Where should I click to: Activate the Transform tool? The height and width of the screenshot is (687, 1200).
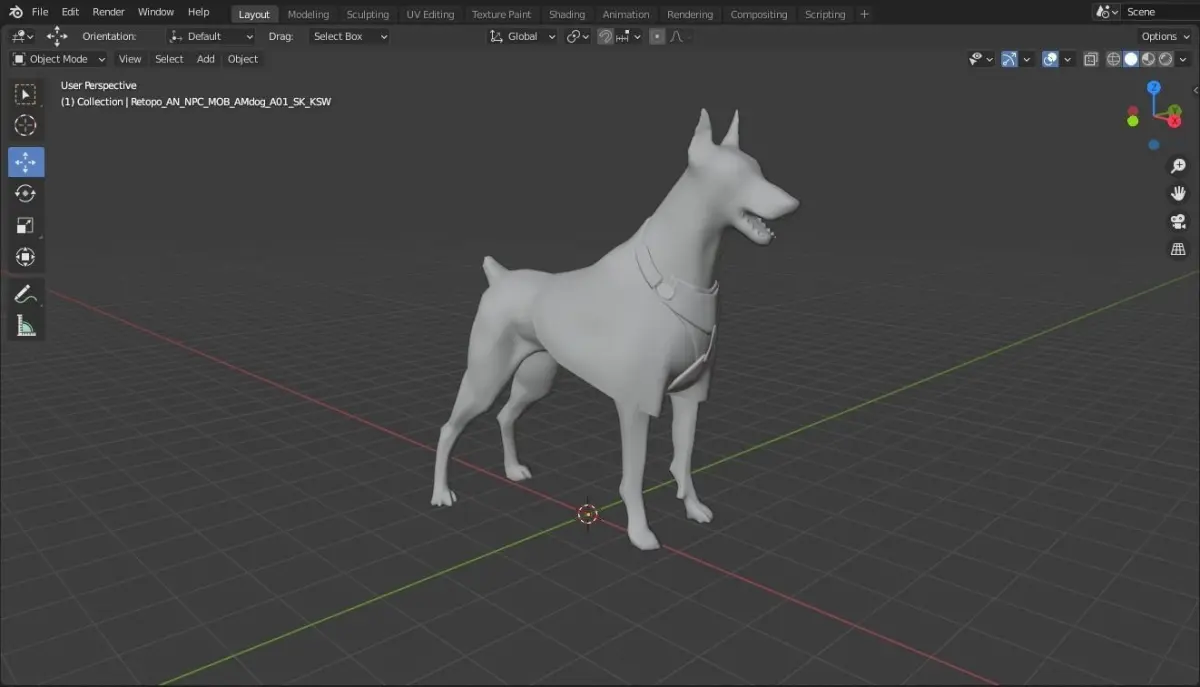26,257
